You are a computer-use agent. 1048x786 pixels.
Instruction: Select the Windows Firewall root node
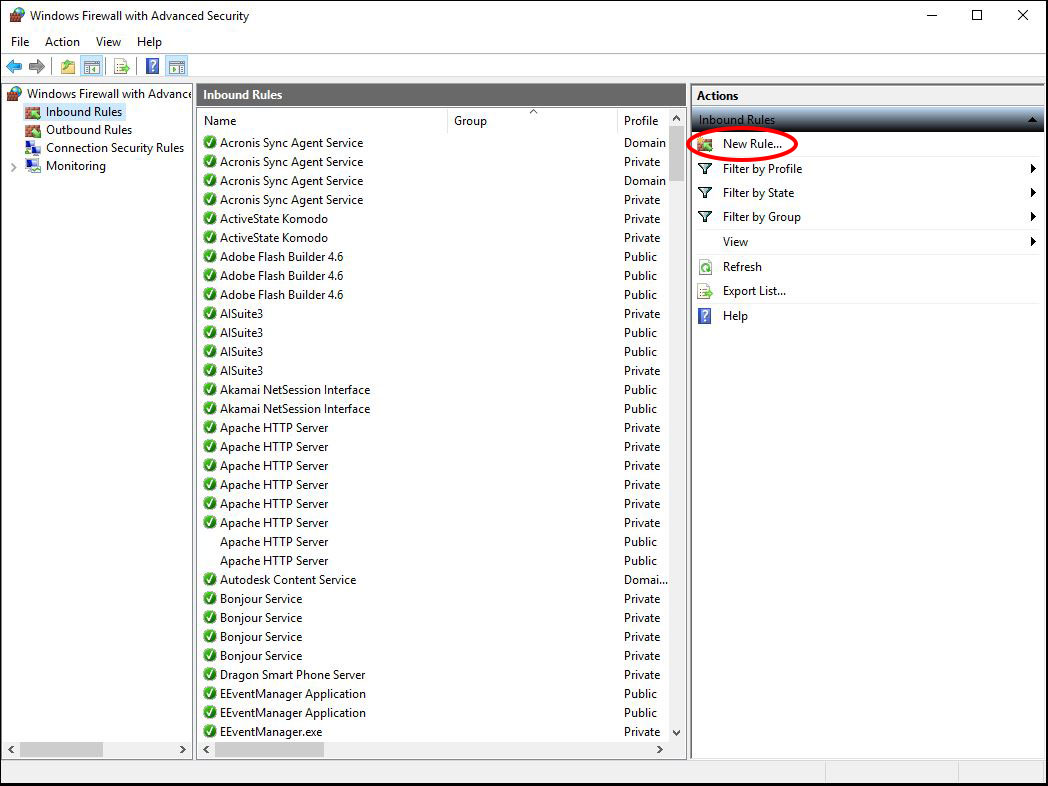[x=109, y=94]
